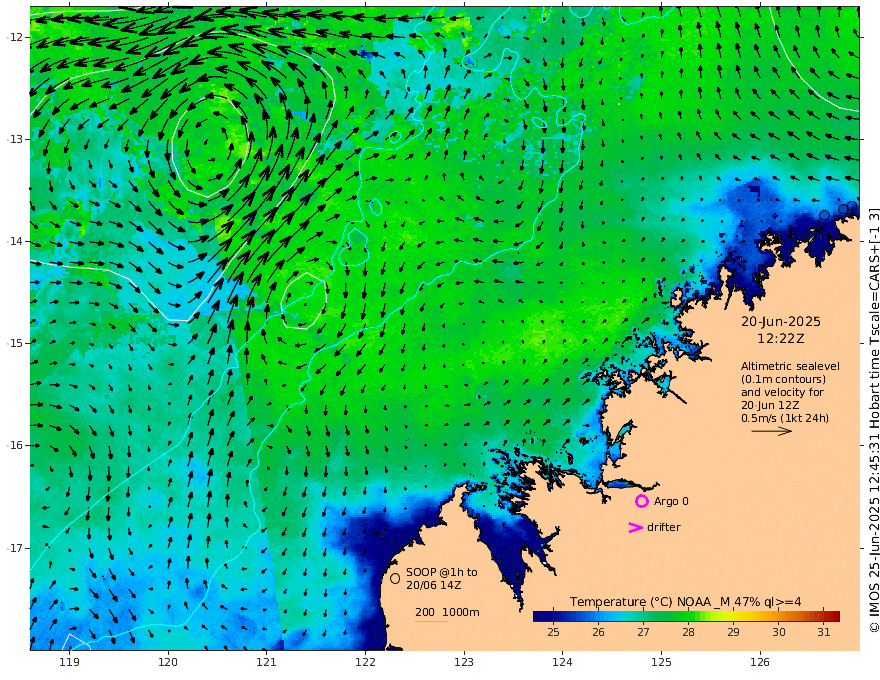Click the cyan 200m depth contour legend line
The width and height of the screenshot is (880, 680).
tap(431, 621)
